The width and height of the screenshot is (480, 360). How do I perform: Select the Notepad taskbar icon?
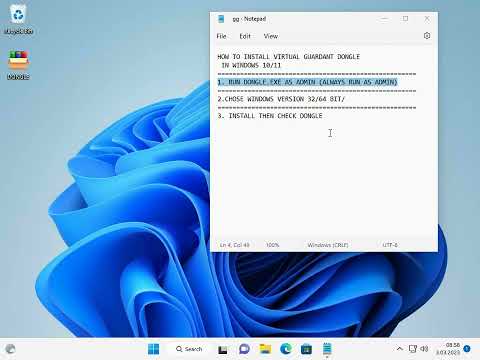327,349
